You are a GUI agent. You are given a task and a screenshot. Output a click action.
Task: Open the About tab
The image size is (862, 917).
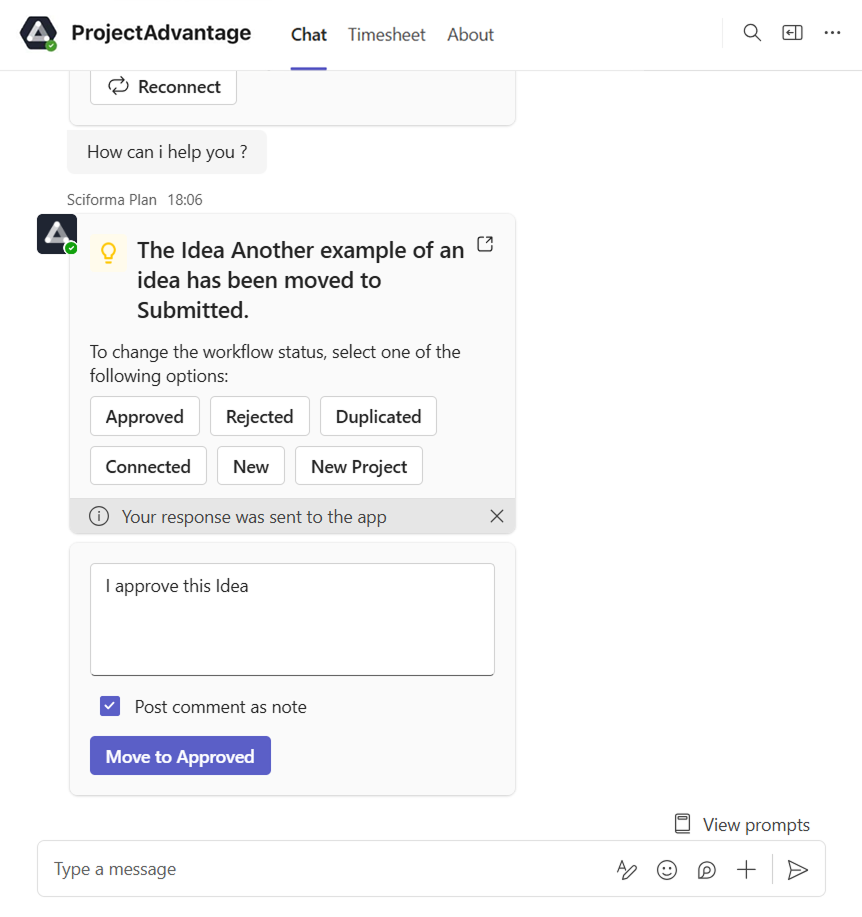[x=470, y=35]
